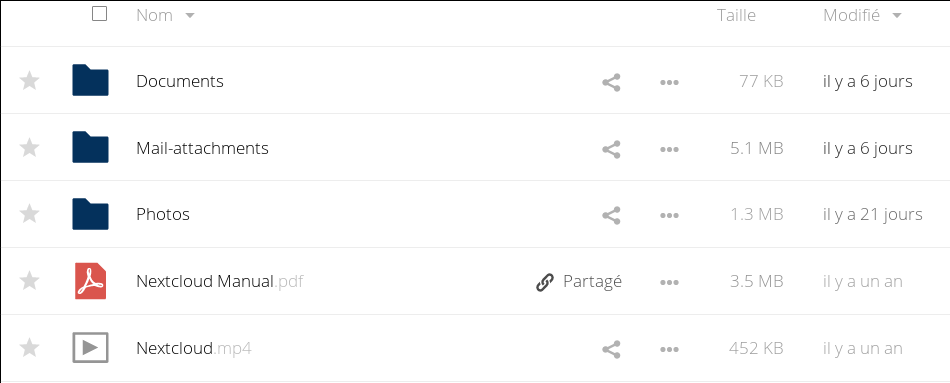Open the three-dot menu for Documents
Image resolution: width=950 pixels, height=383 pixels.
coord(669,82)
